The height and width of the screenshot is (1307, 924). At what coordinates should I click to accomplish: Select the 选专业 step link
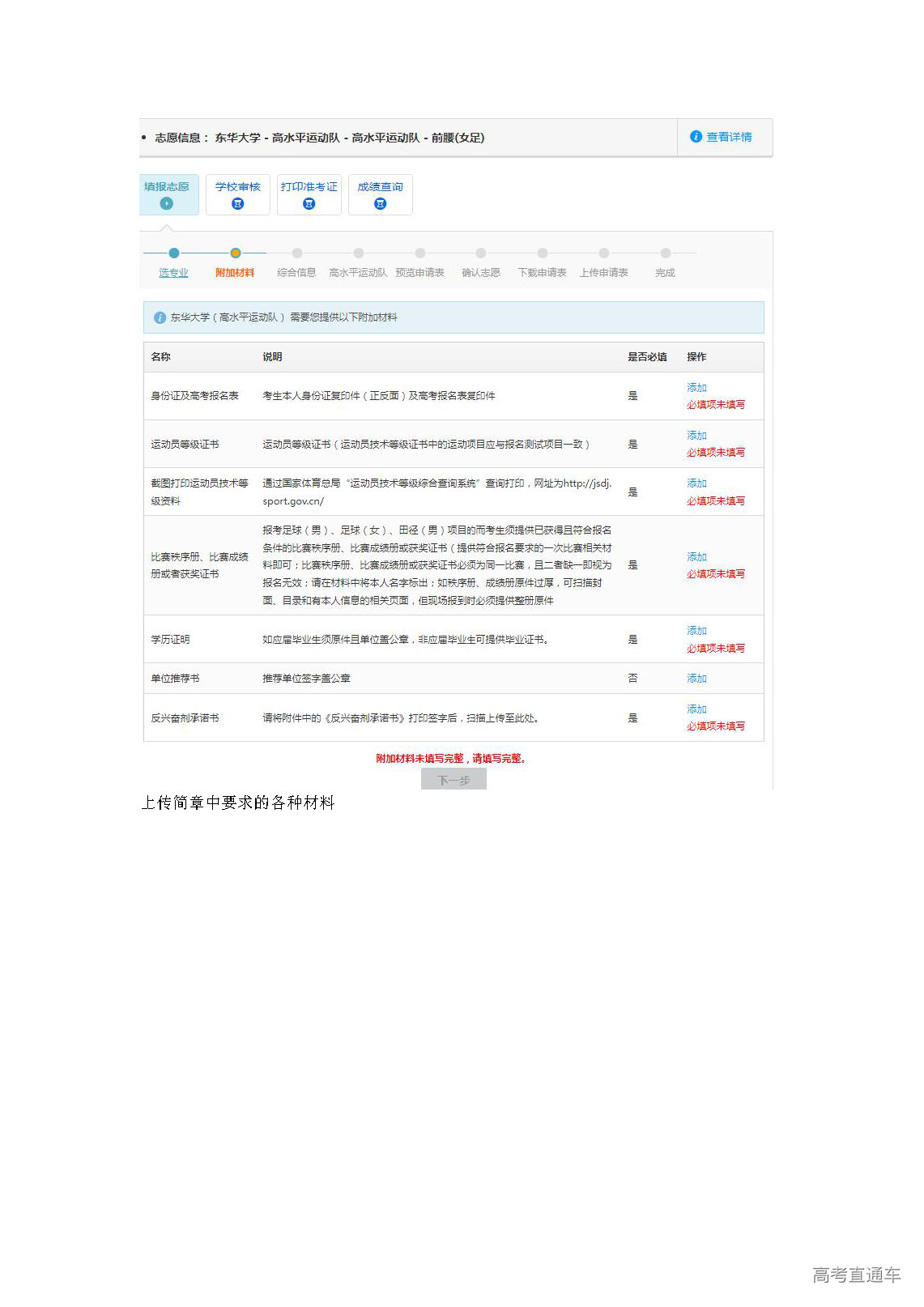click(173, 273)
